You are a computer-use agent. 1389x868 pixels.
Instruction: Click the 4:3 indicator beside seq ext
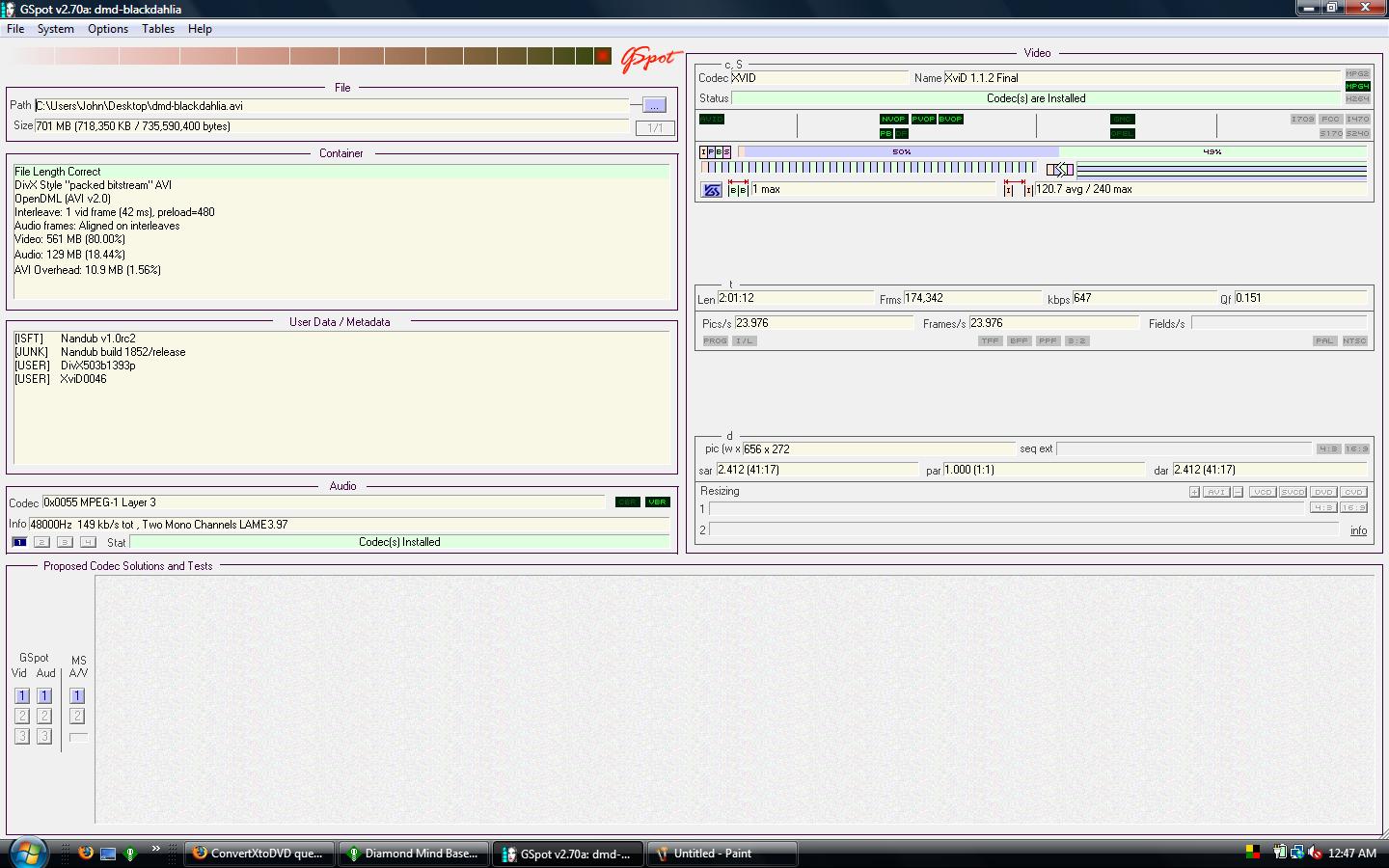1327,448
